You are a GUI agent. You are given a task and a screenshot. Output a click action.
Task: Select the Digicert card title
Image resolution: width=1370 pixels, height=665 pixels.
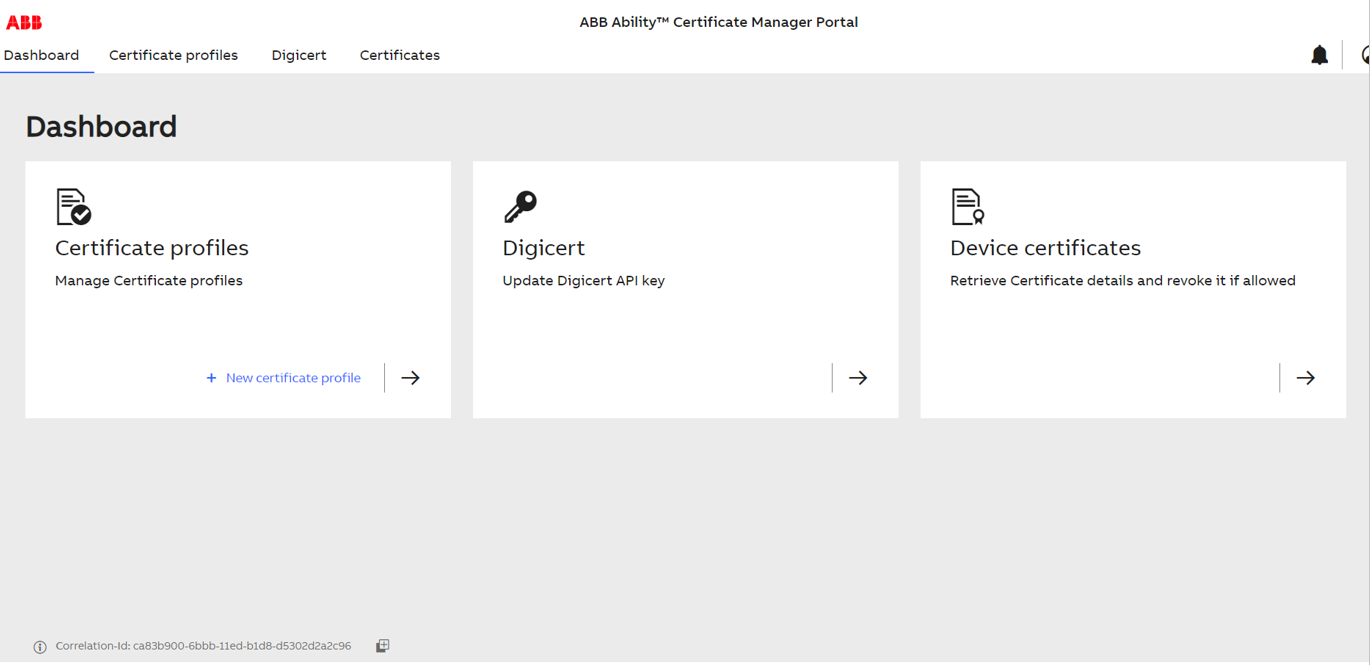[x=544, y=248]
